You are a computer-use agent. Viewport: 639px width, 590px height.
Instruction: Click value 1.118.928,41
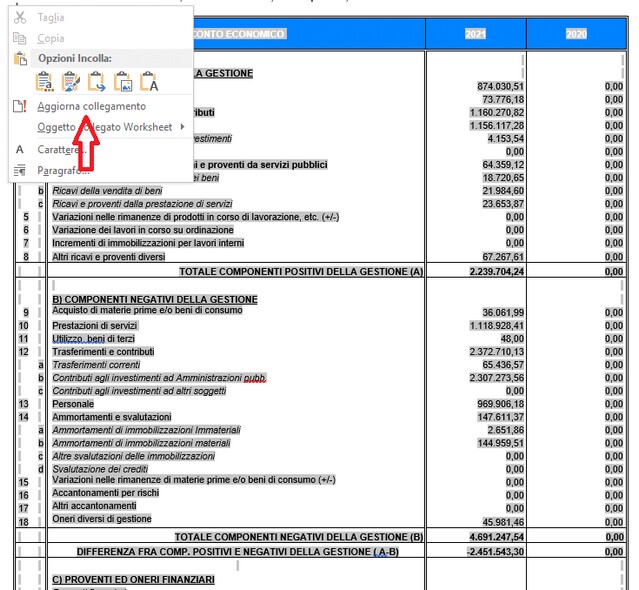[496, 326]
